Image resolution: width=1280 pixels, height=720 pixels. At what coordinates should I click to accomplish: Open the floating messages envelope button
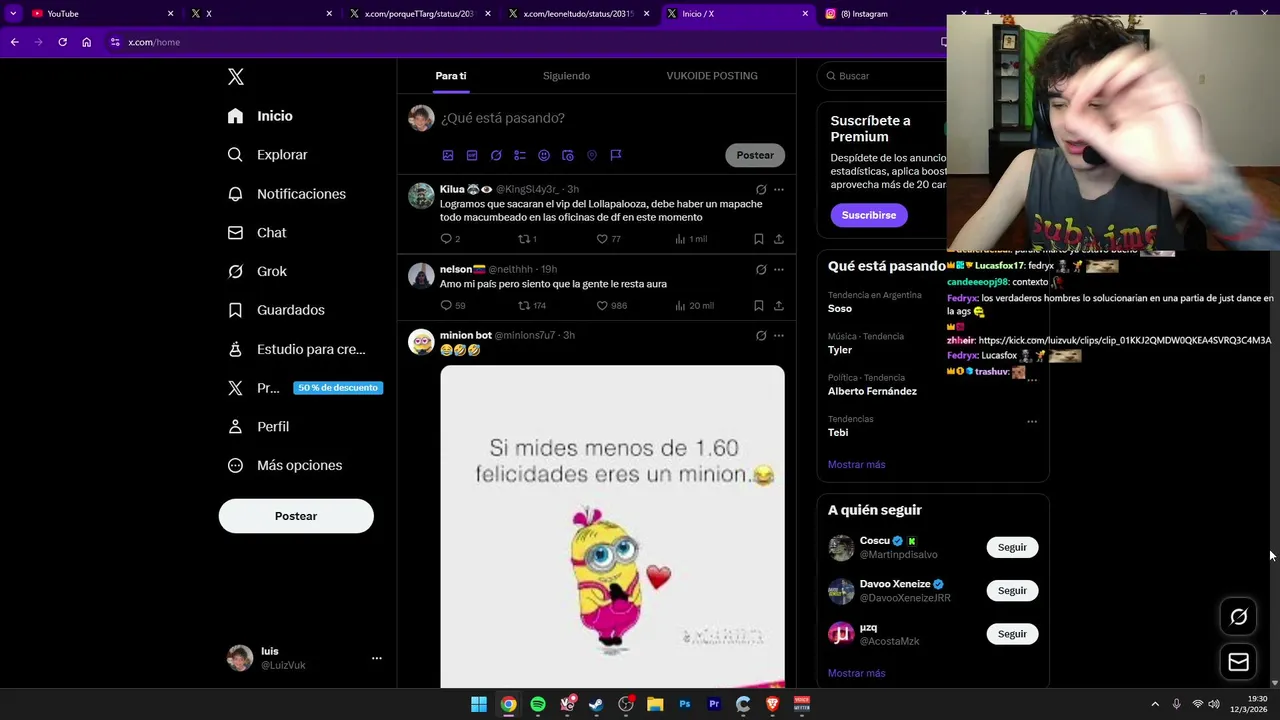(x=1238, y=662)
